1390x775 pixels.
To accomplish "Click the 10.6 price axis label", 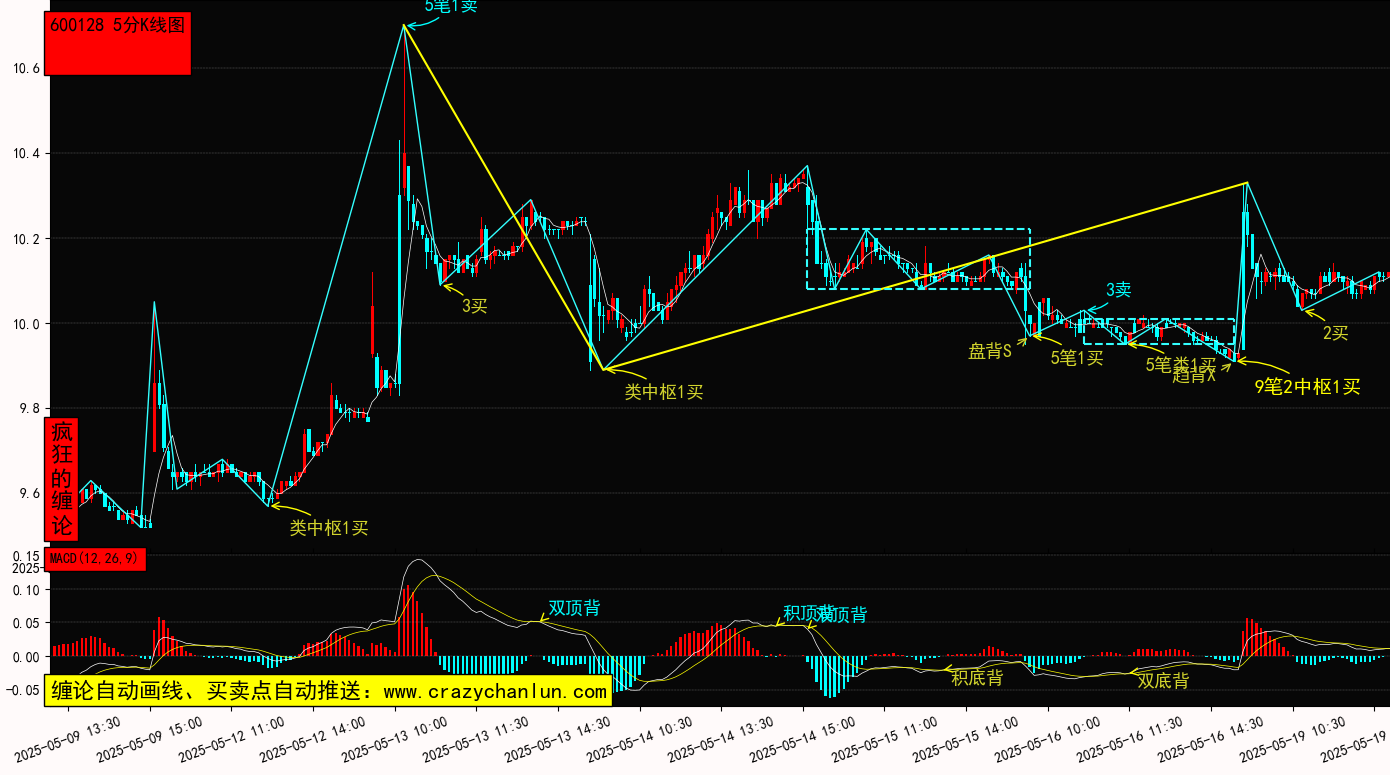I will pos(26,69).
